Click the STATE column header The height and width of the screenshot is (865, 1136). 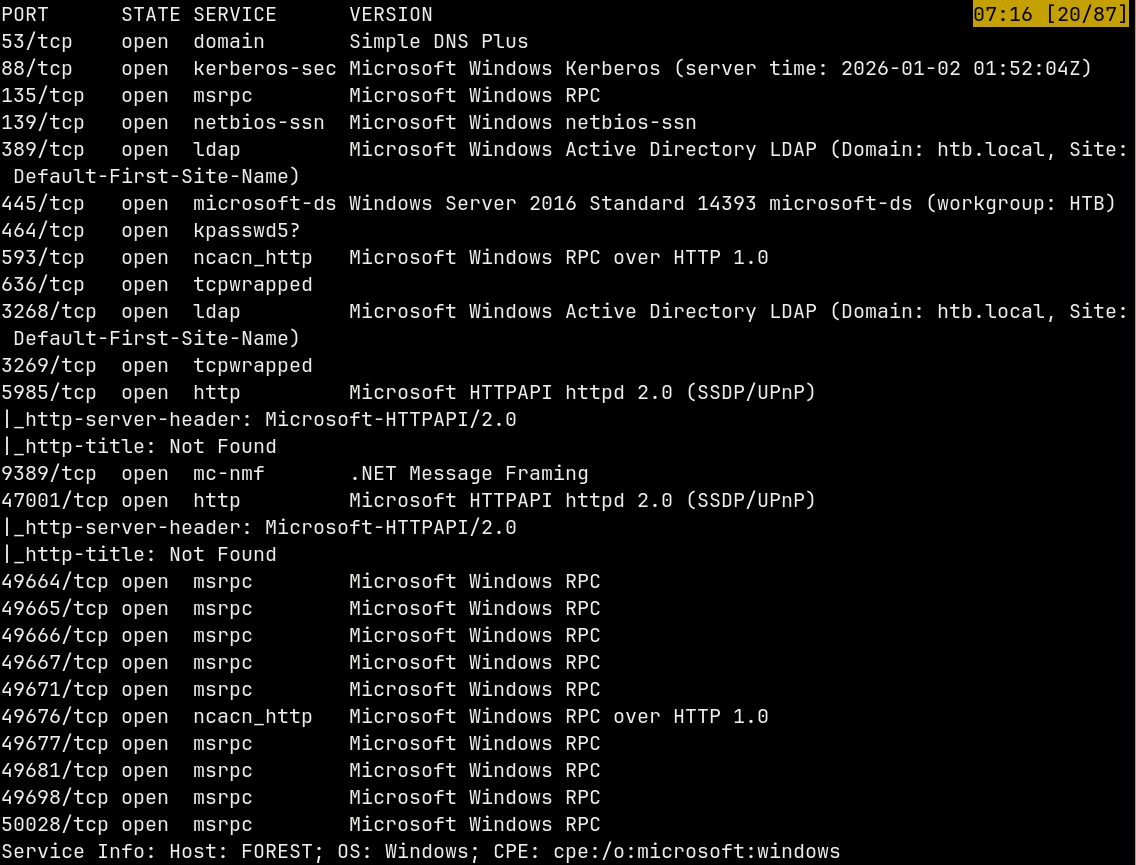[151, 15]
